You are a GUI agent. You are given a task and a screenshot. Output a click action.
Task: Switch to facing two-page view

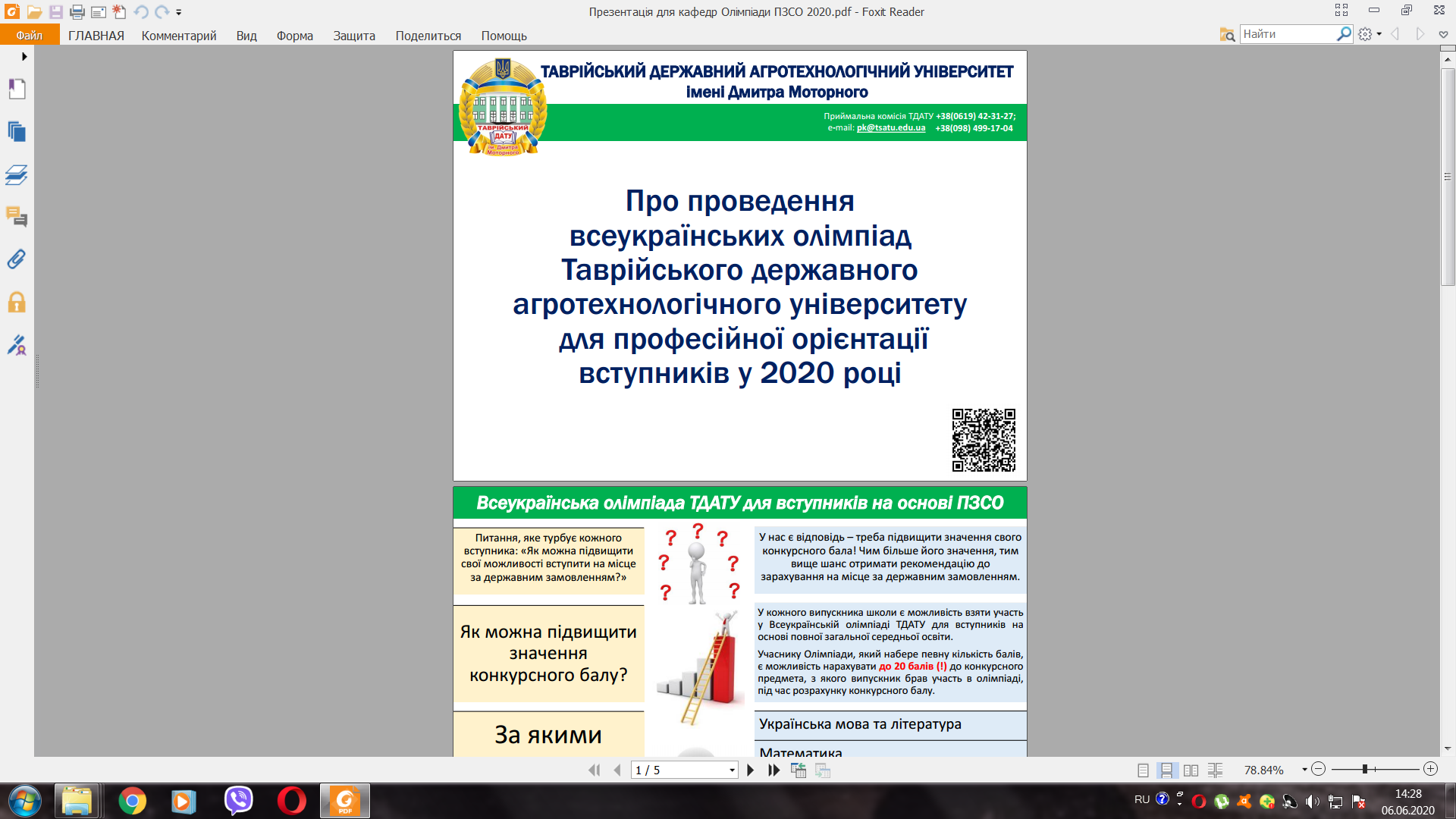[x=1191, y=770]
